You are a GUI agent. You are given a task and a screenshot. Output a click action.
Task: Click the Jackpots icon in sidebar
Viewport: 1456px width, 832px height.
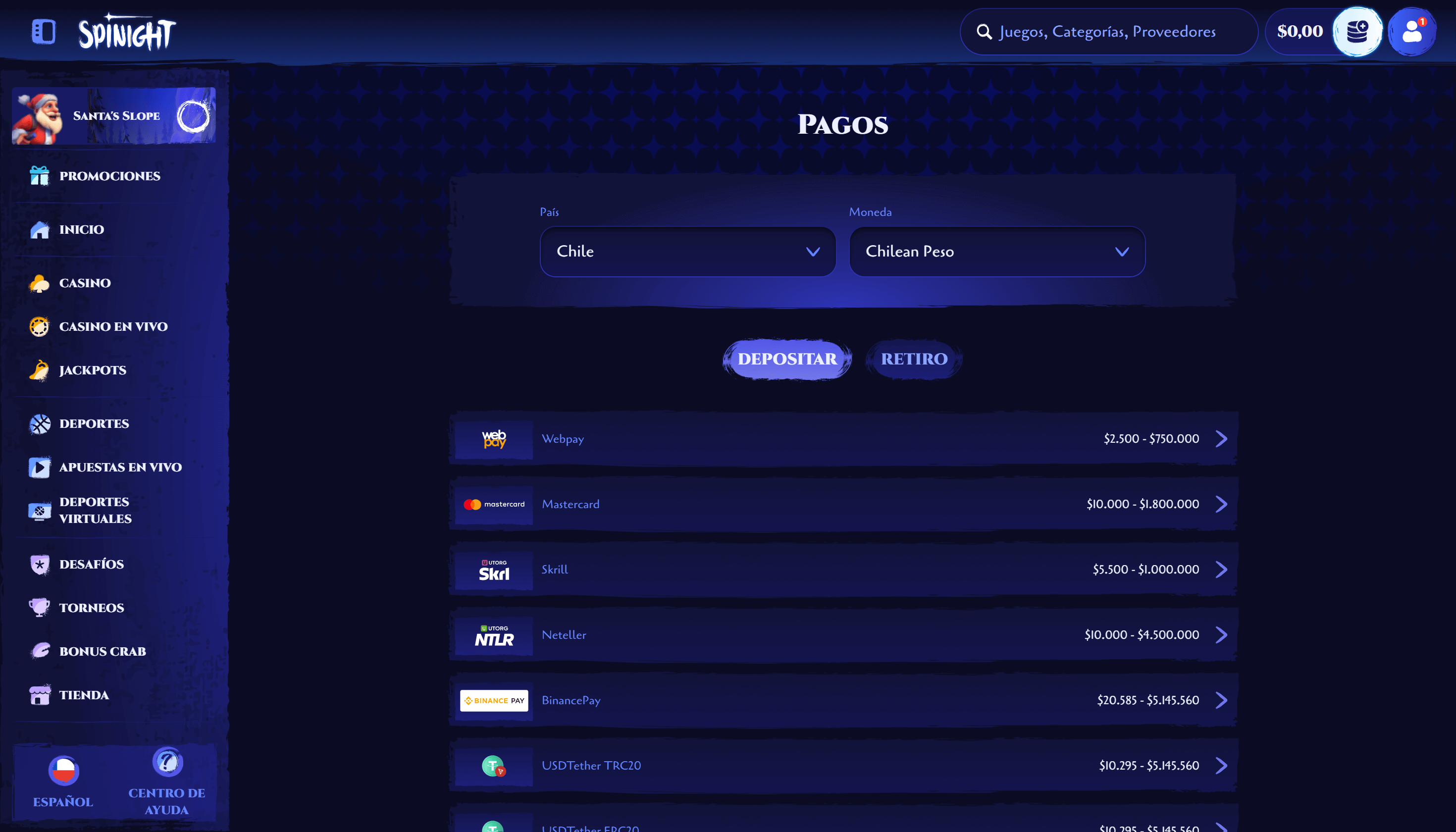[x=40, y=369]
